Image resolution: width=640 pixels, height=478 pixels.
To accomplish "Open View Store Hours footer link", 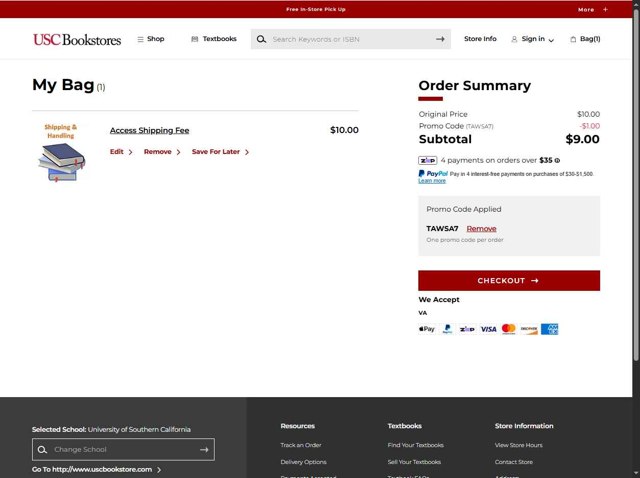I will [518, 445].
